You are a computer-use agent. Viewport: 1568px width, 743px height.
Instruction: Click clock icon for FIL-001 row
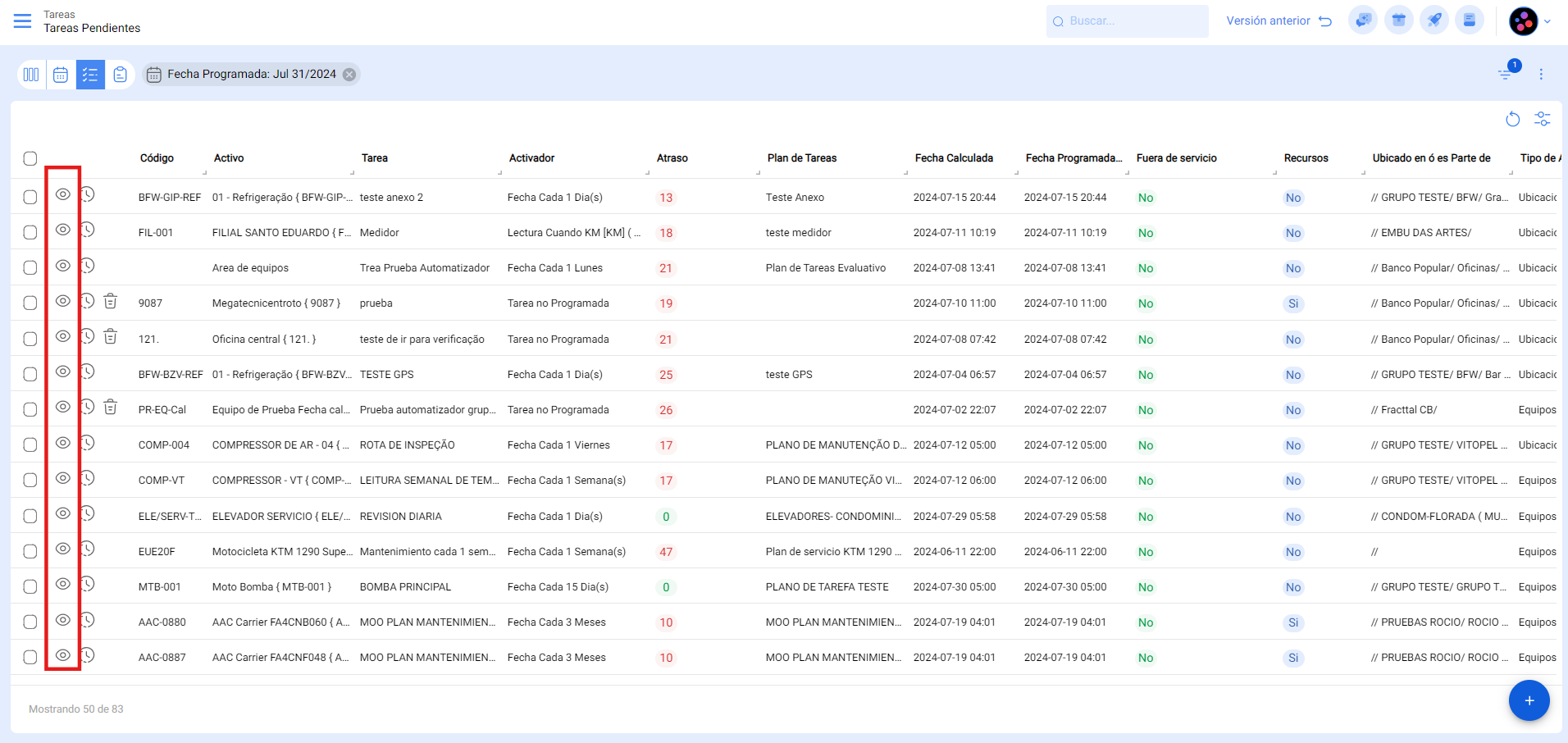[x=88, y=230]
